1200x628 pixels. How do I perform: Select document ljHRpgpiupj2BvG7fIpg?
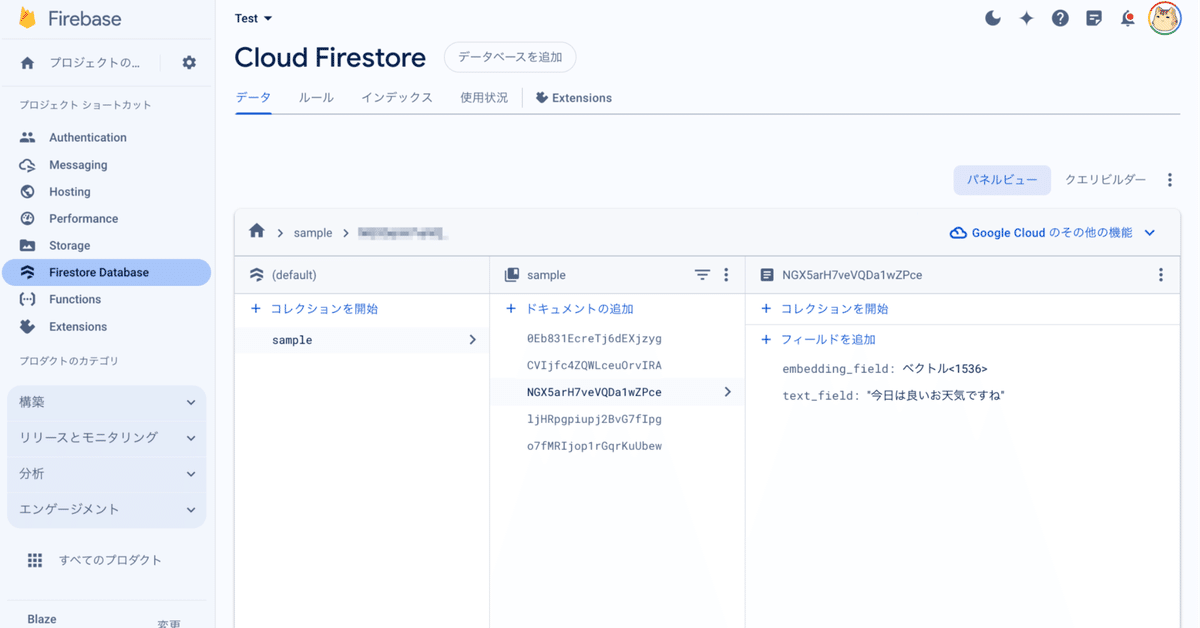(594, 419)
